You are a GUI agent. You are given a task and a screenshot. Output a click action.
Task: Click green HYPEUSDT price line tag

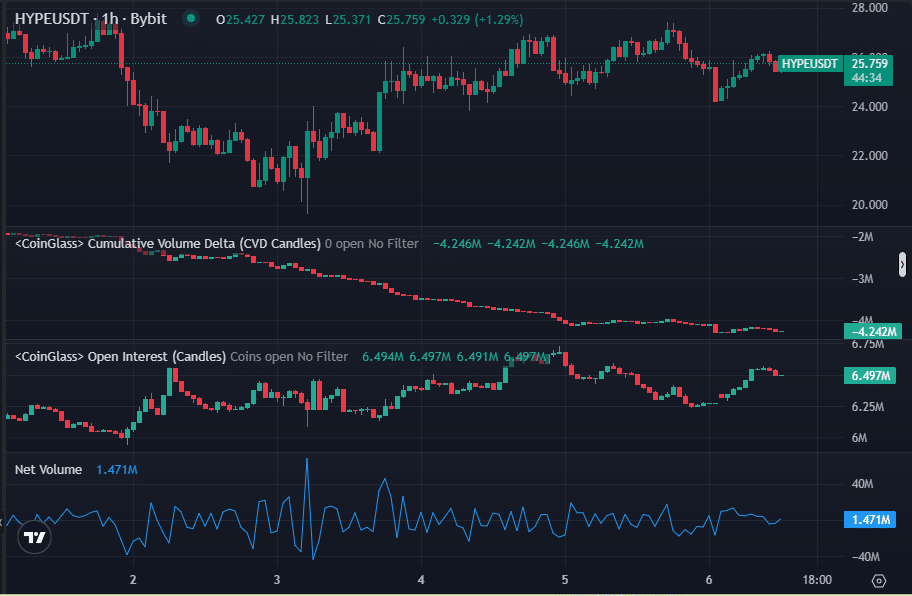point(809,64)
